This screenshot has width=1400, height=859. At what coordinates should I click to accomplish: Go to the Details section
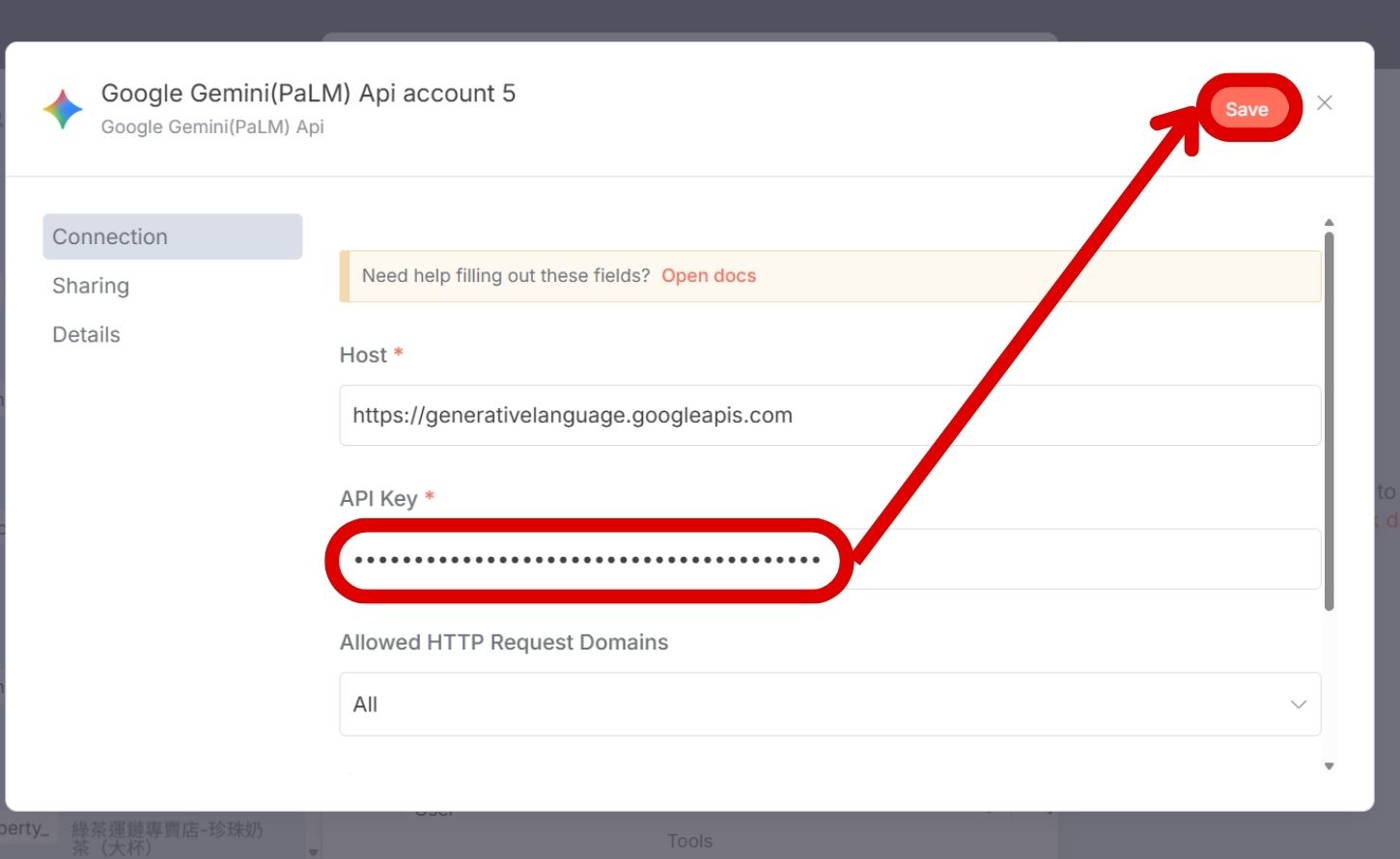coord(86,335)
